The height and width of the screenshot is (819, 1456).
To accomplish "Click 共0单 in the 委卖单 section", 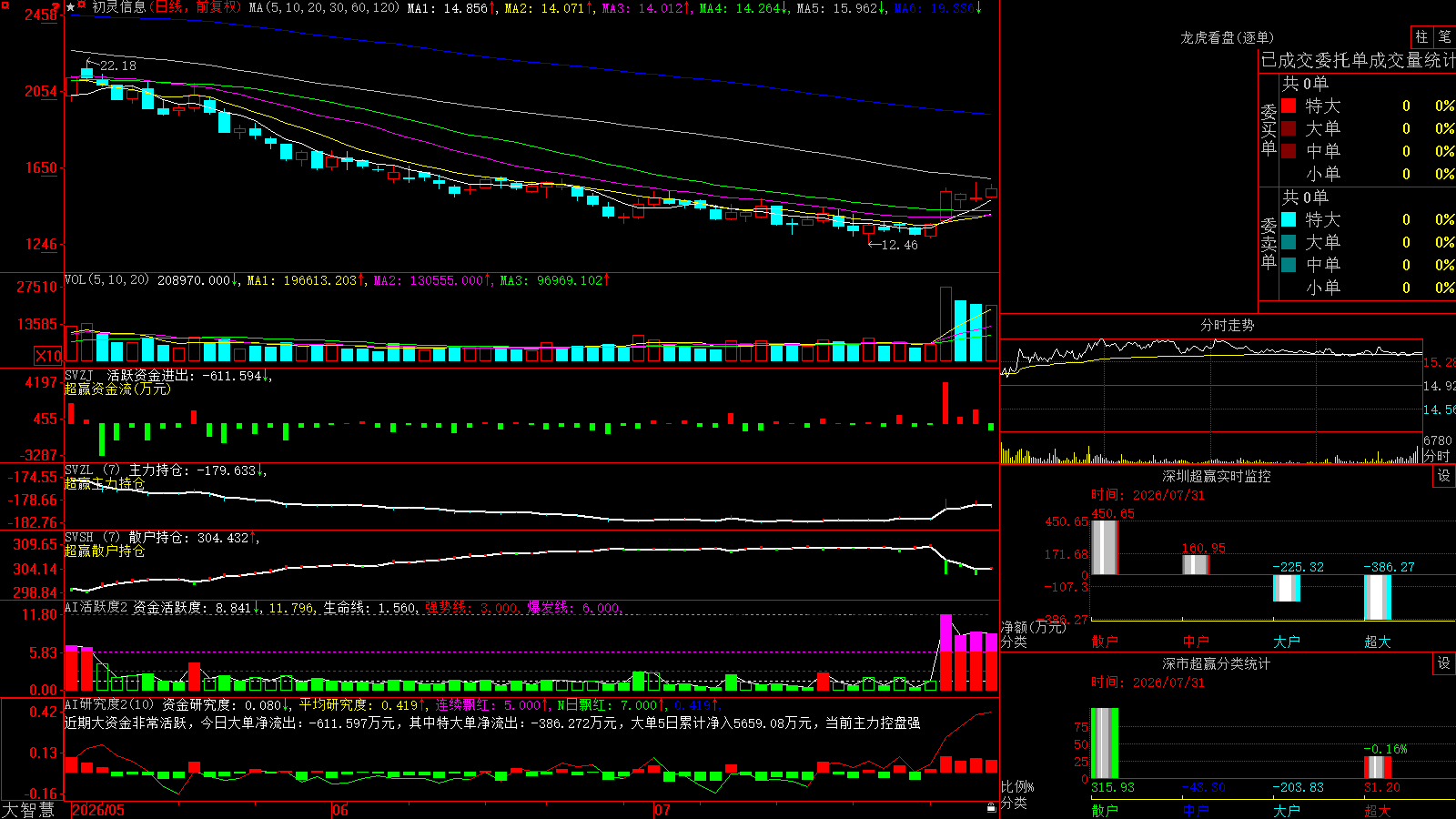I will click(1305, 197).
